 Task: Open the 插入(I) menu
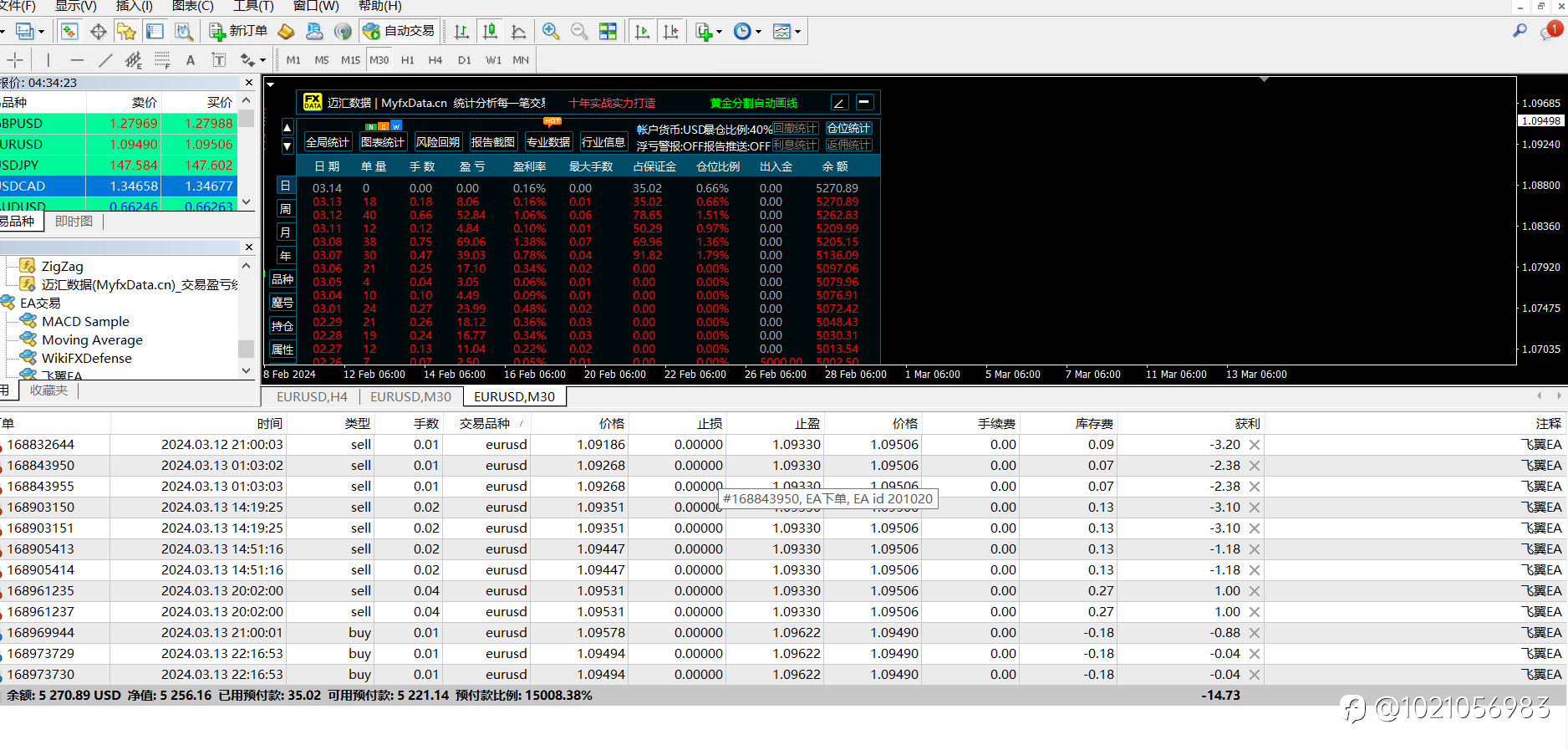pos(134,6)
